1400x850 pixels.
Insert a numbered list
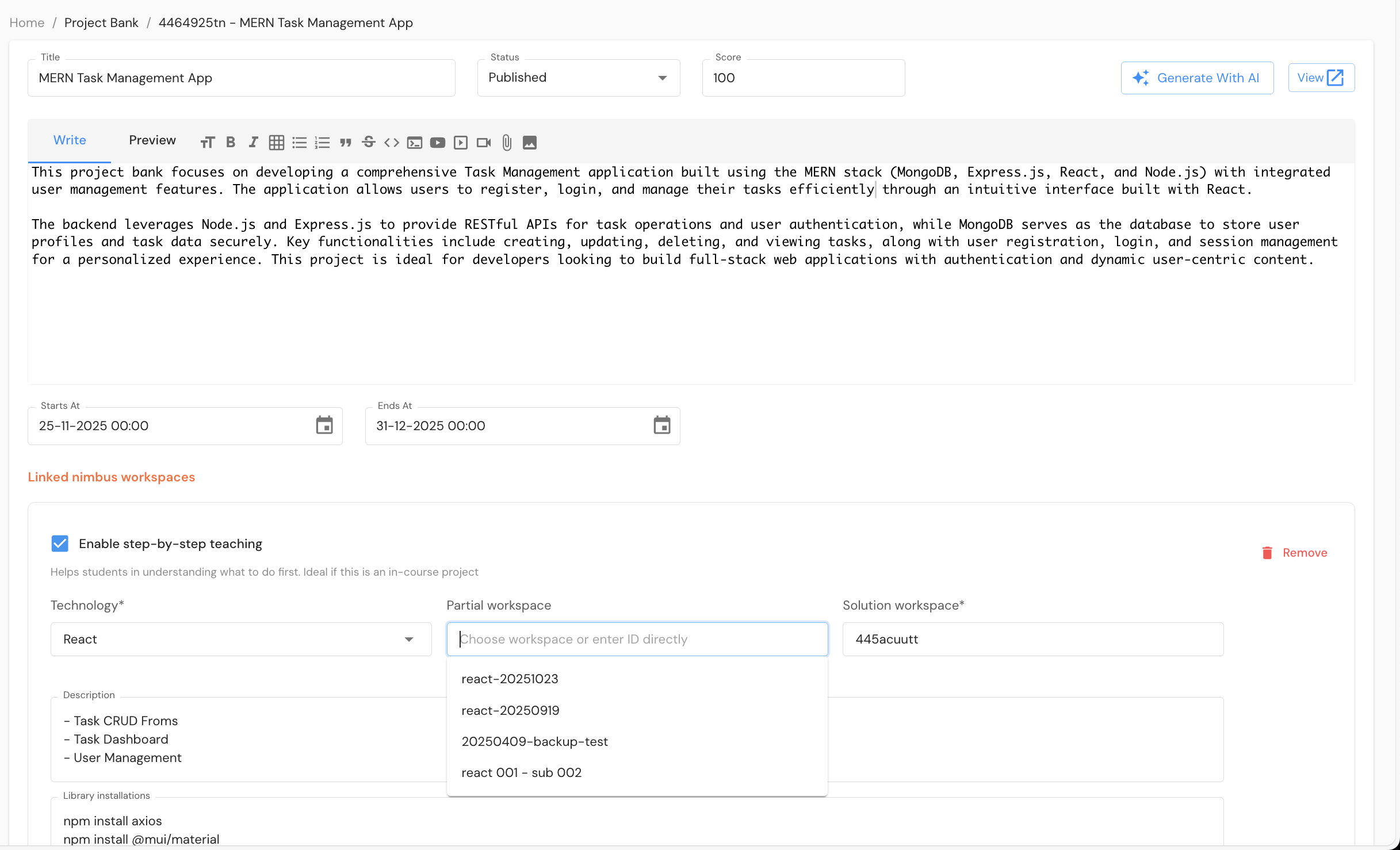[323, 142]
